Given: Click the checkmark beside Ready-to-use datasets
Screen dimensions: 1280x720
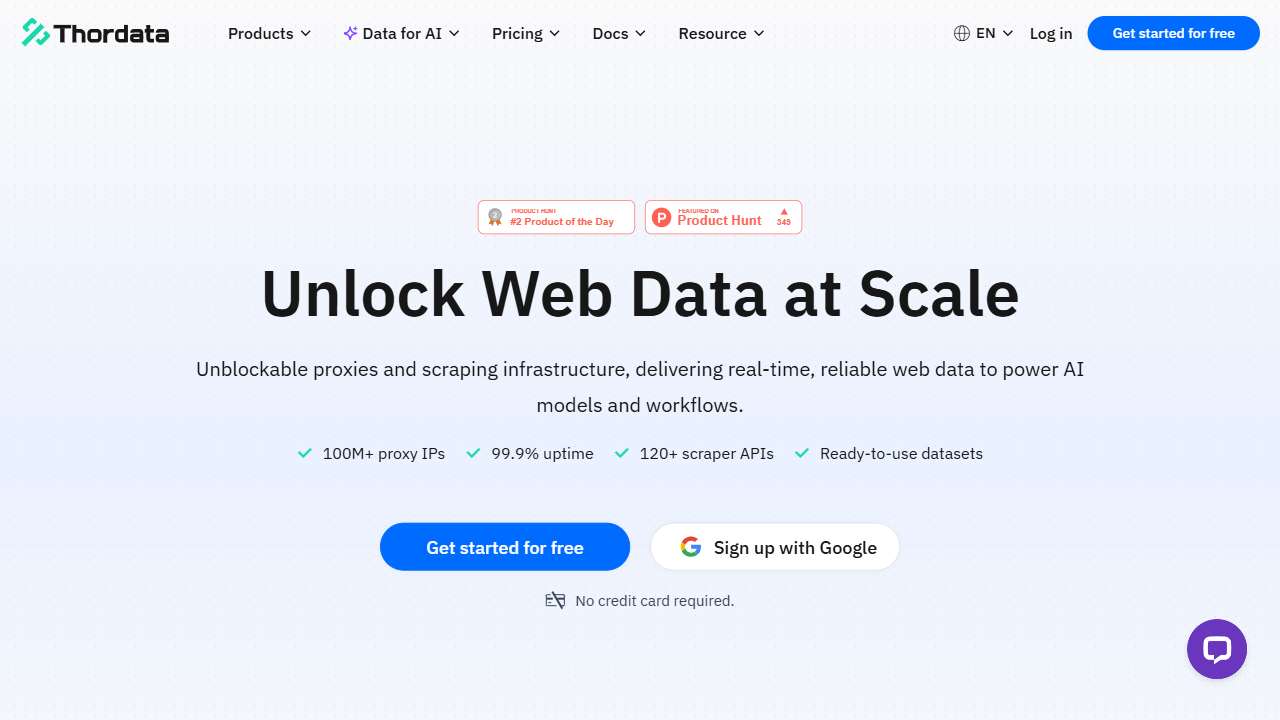Looking at the screenshot, I should click(801, 453).
